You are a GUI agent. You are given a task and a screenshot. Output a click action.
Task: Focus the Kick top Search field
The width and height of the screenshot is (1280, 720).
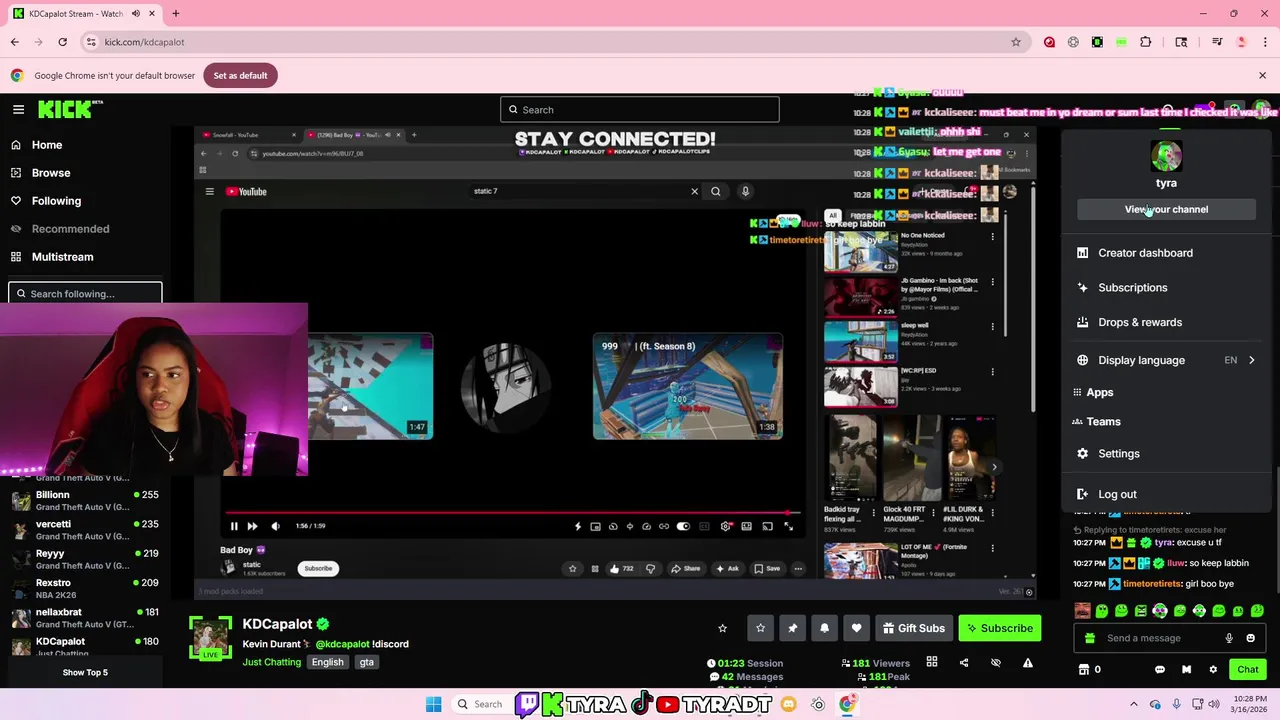640,110
